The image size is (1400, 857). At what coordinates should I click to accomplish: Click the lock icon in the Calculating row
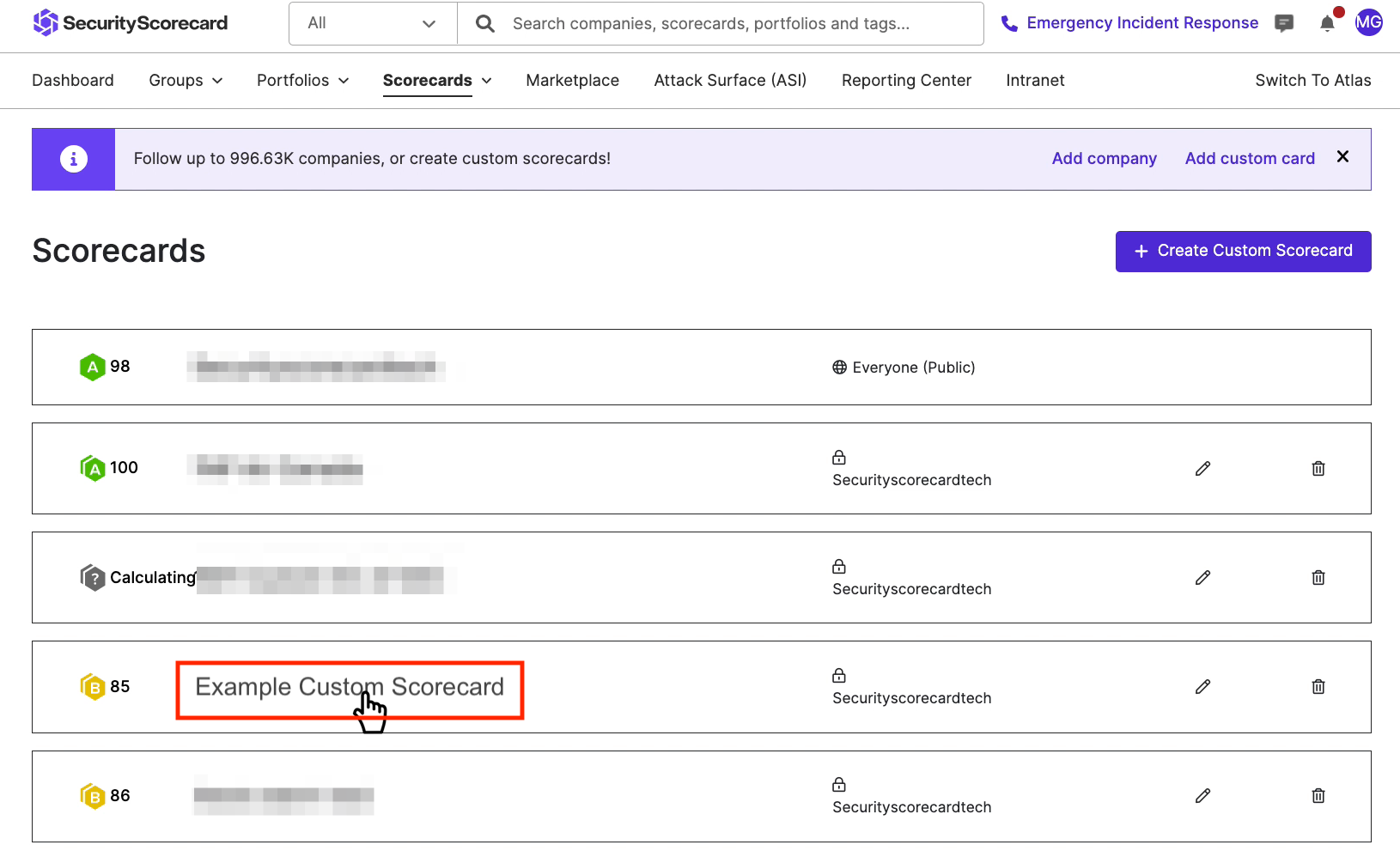pyautogui.click(x=839, y=566)
